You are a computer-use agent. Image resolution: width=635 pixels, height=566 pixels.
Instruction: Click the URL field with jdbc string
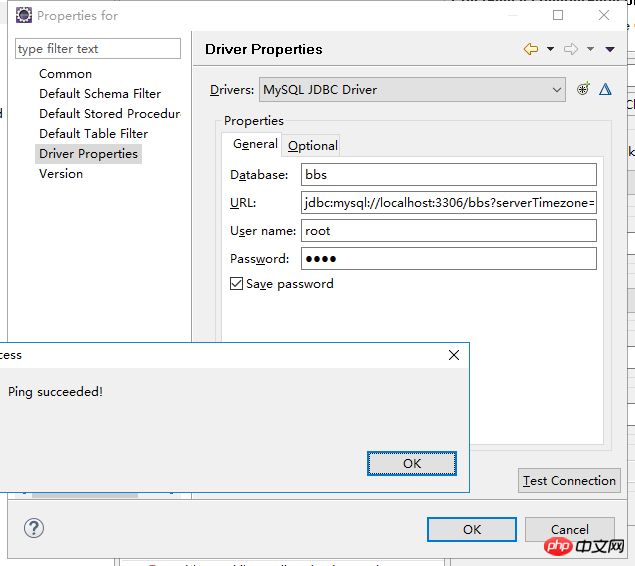point(449,202)
